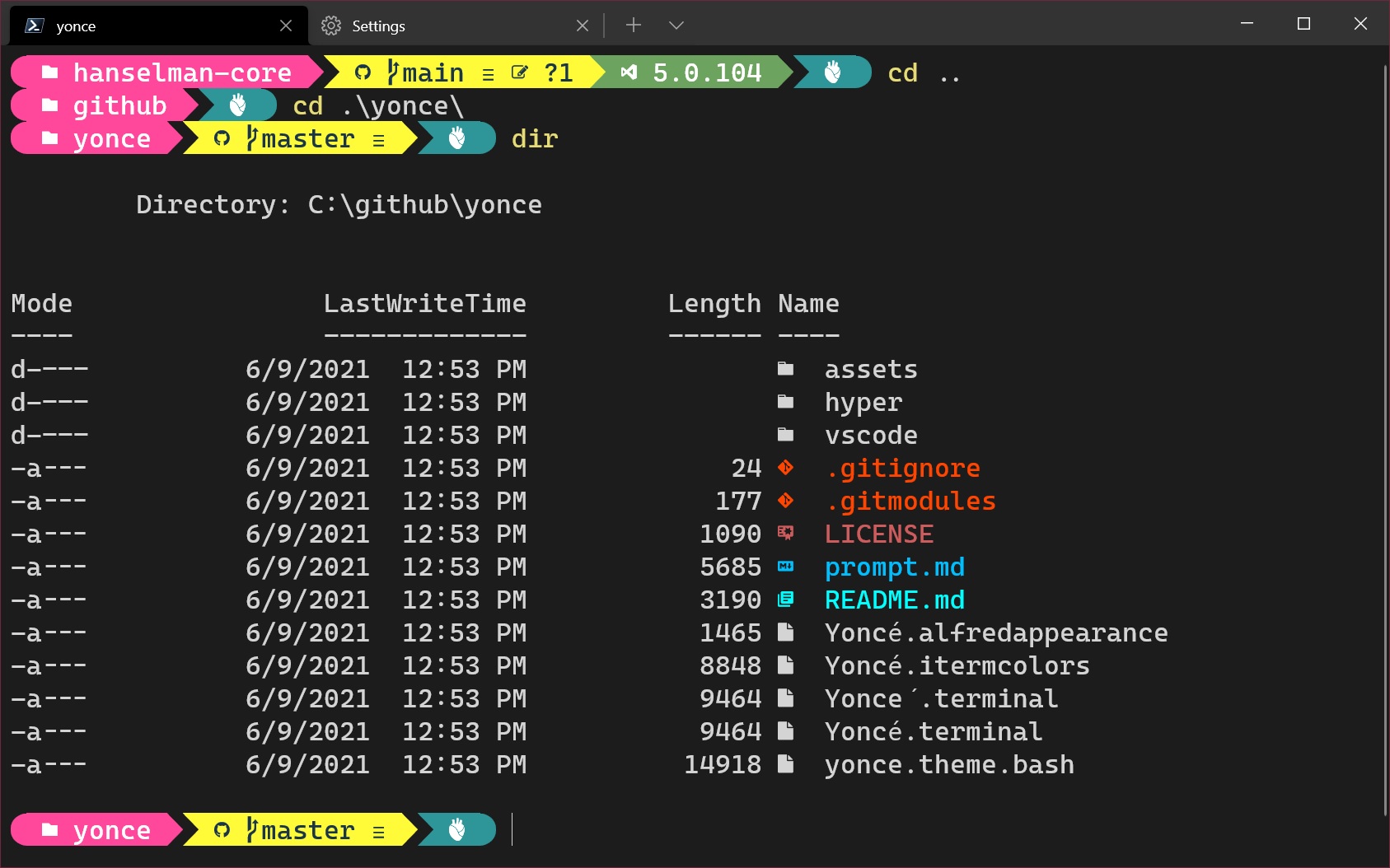Click the 'Yoncé.alfredappearance' file name
Image resolution: width=1390 pixels, height=868 pixels.
tap(996, 632)
